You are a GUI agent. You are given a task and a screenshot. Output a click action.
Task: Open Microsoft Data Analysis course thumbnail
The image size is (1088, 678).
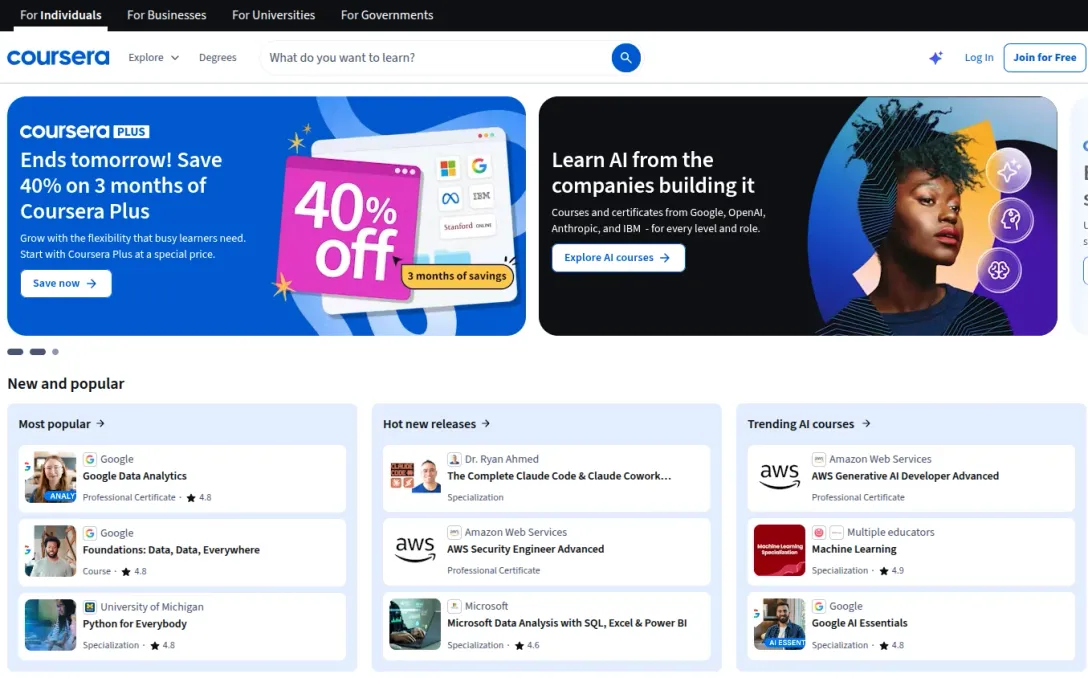(415, 624)
